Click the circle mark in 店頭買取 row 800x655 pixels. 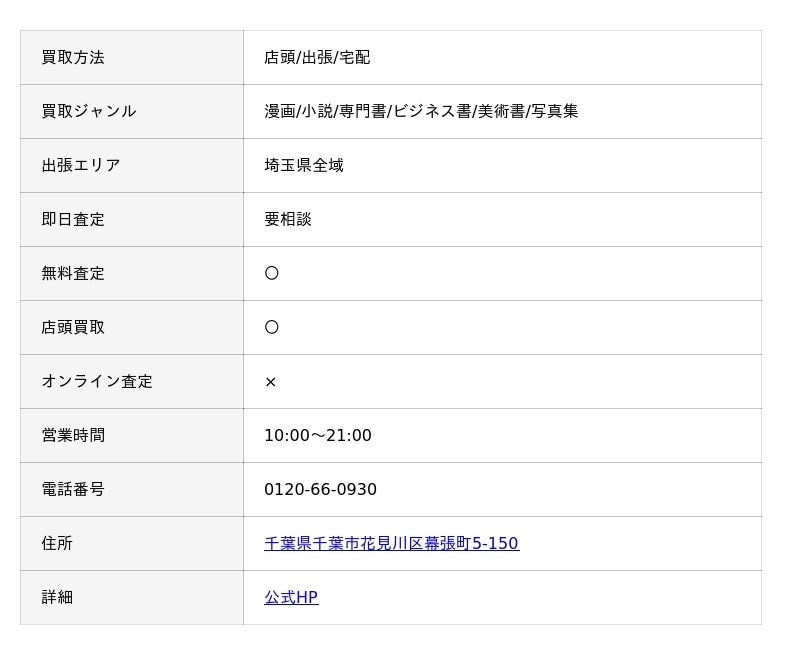271,328
